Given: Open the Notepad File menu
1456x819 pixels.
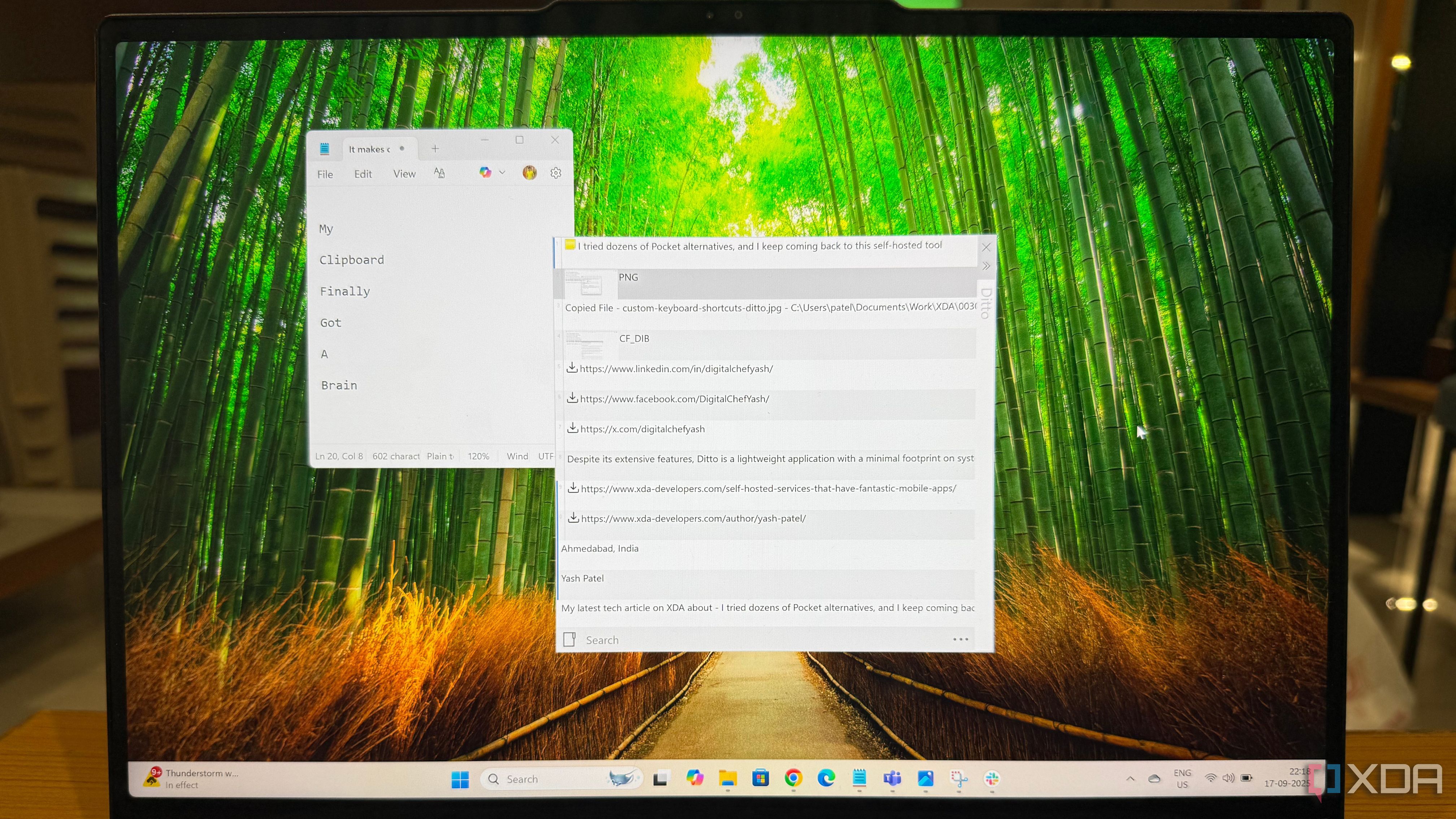Looking at the screenshot, I should pyautogui.click(x=325, y=174).
